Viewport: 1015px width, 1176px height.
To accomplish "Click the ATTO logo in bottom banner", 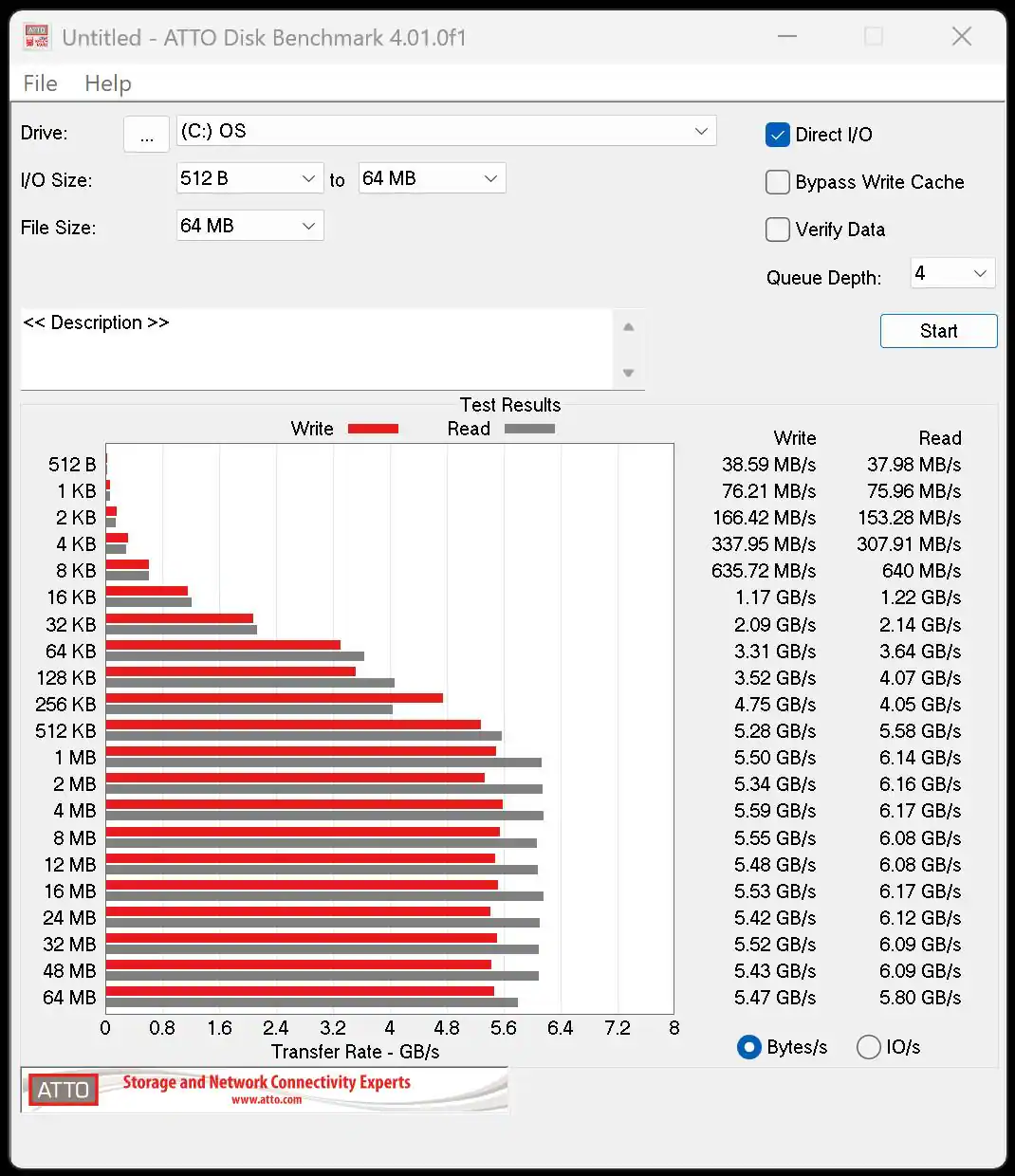I will click(x=62, y=1090).
